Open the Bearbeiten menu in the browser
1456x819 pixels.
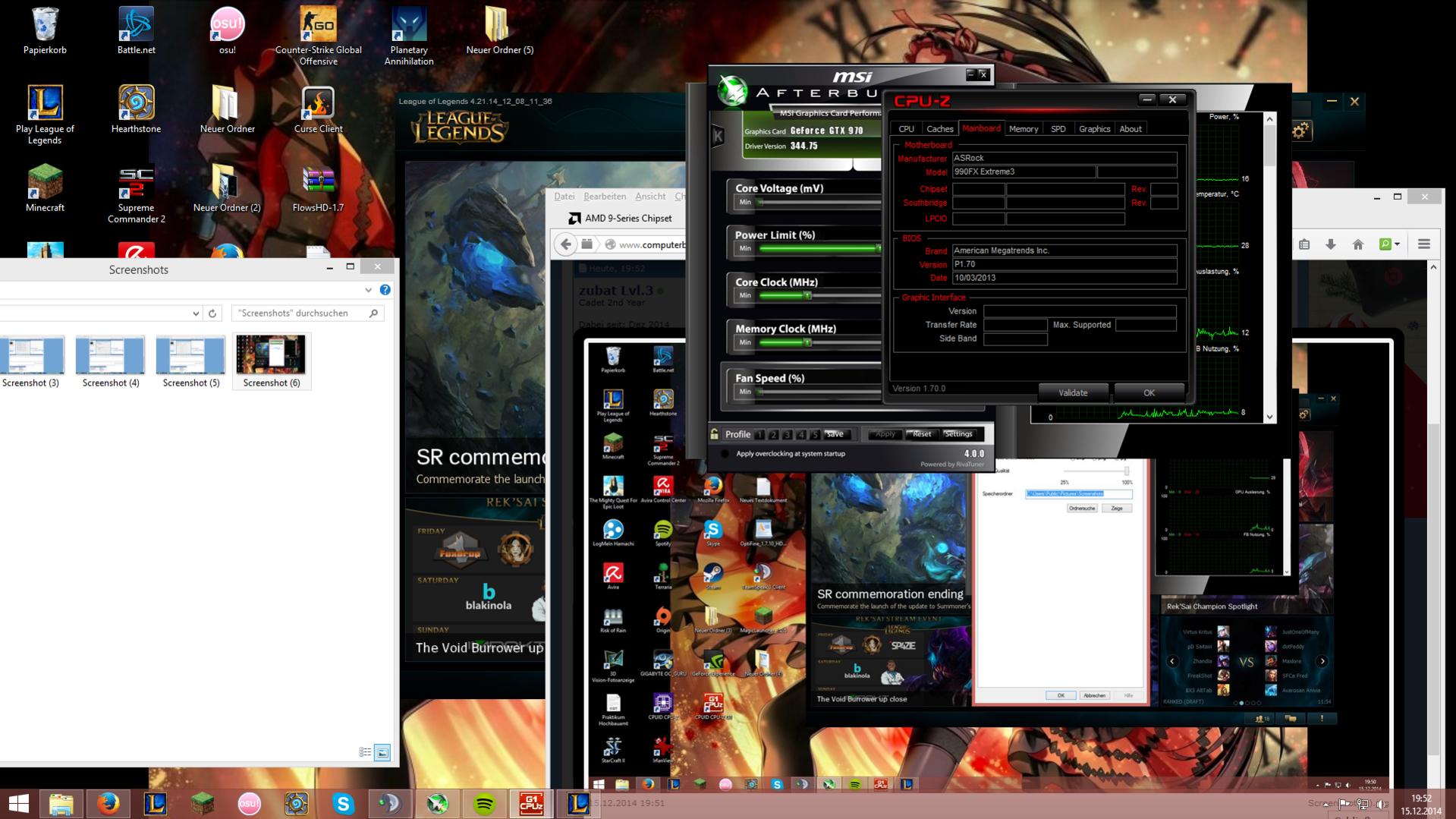[605, 196]
